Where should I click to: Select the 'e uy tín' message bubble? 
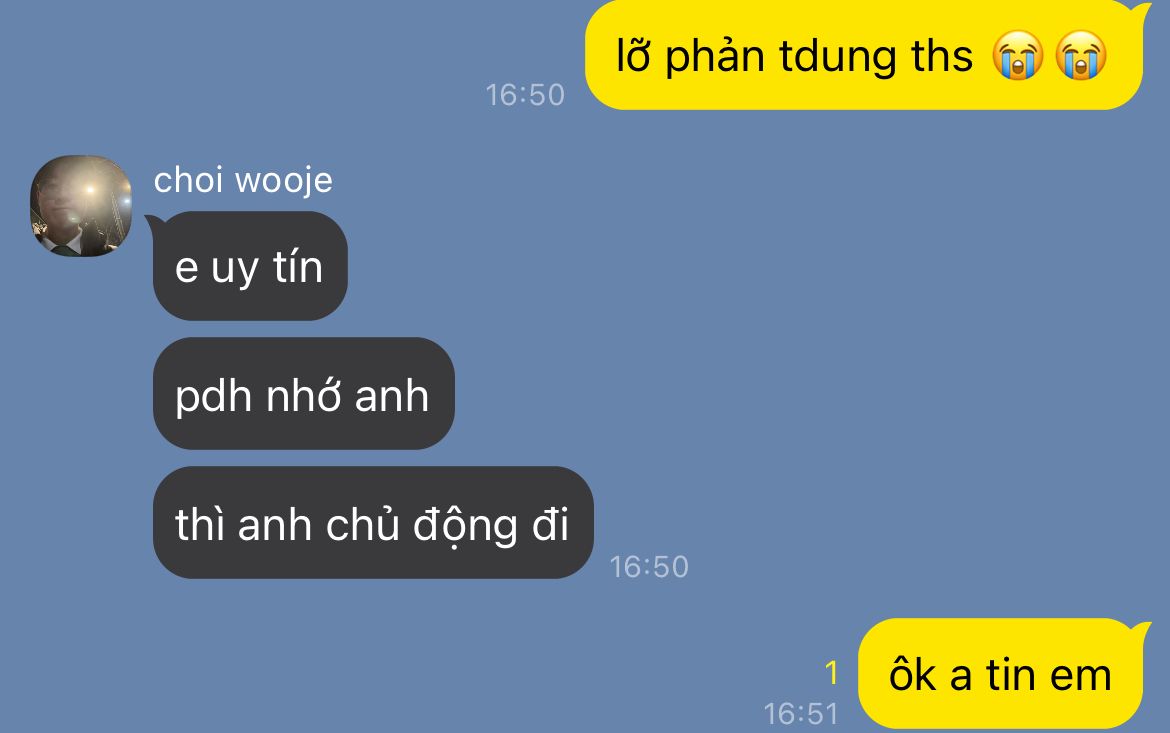pyautogui.click(x=250, y=266)
